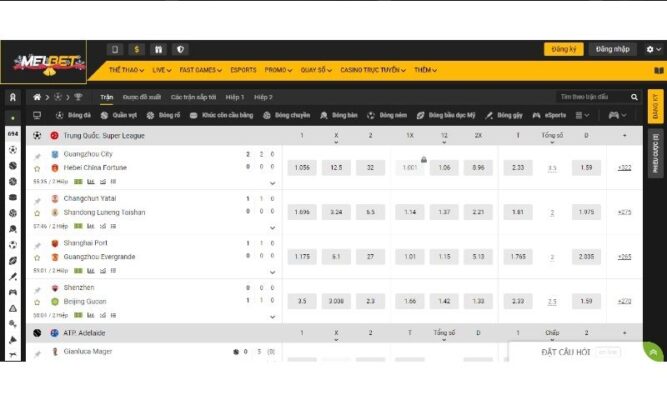Open the THỂ THAO menu
The width and height of the screenshot is (667, 400).
pyautogui.click(x=126, y=70)
